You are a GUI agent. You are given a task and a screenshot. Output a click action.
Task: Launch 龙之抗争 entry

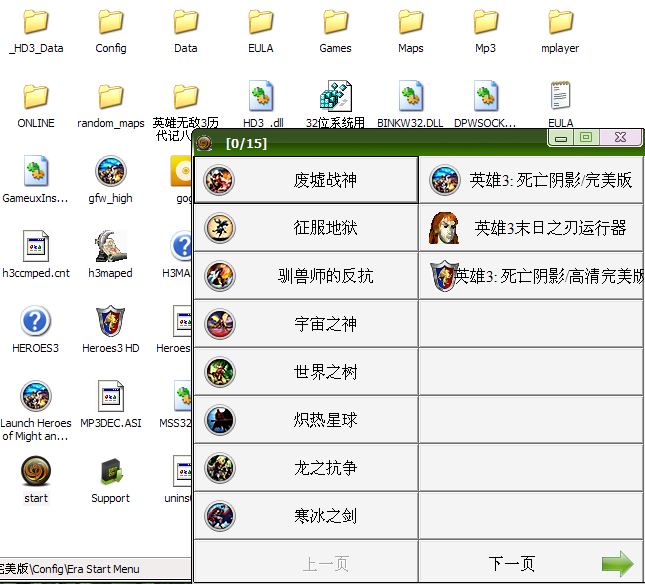tap(306, 468)
